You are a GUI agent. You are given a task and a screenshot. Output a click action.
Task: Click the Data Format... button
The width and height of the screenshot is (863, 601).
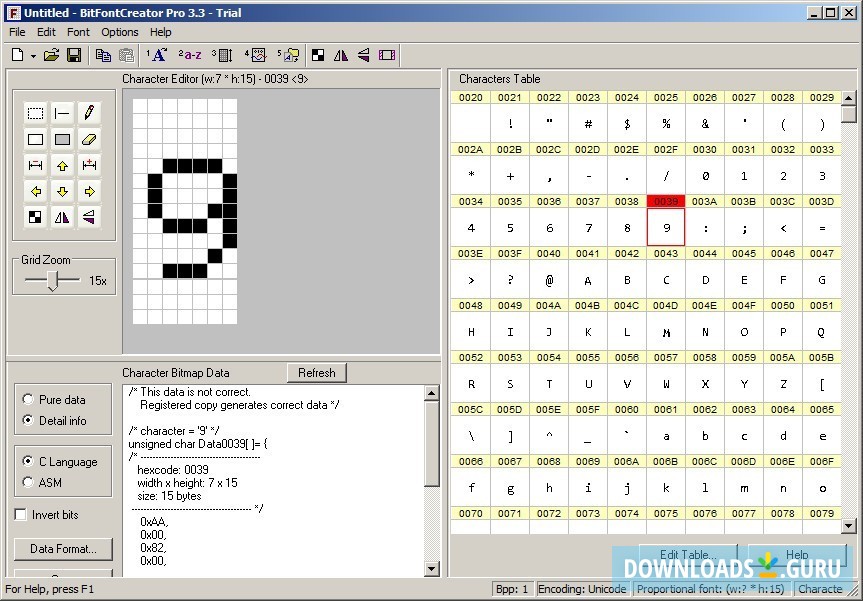coord(63,548)
